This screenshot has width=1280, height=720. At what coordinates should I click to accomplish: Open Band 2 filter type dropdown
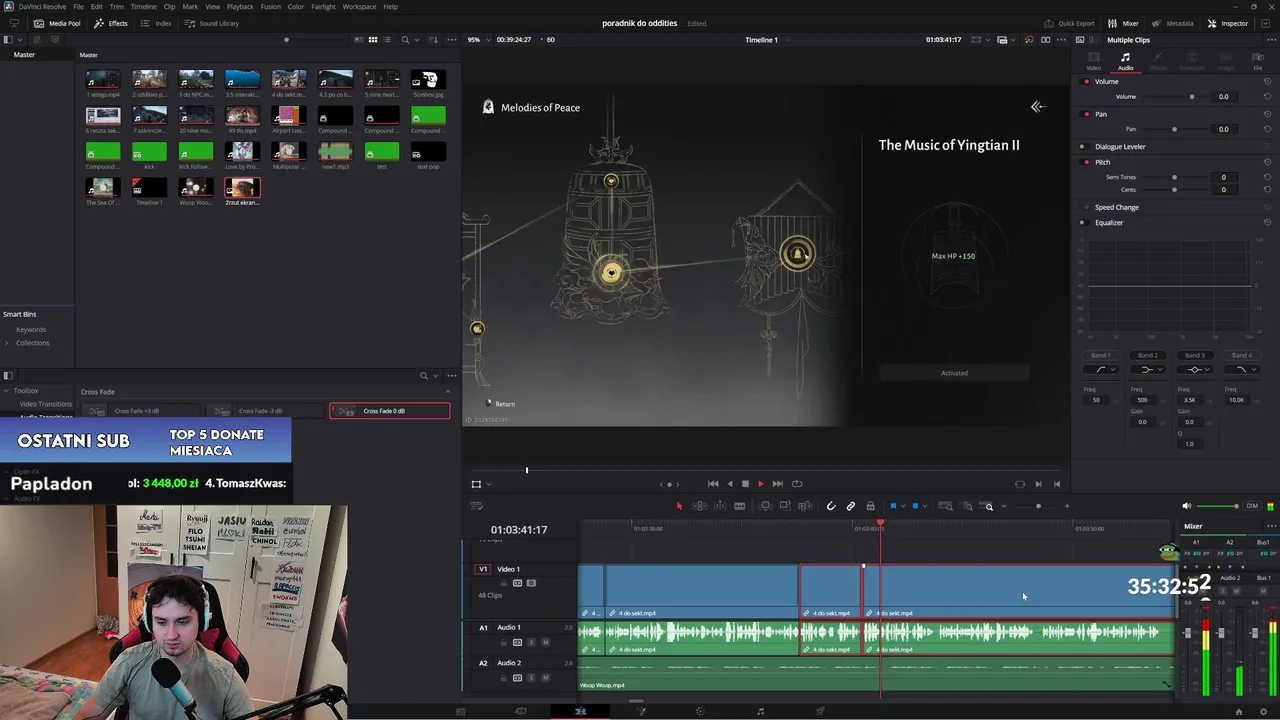[x=1147, y=370]
